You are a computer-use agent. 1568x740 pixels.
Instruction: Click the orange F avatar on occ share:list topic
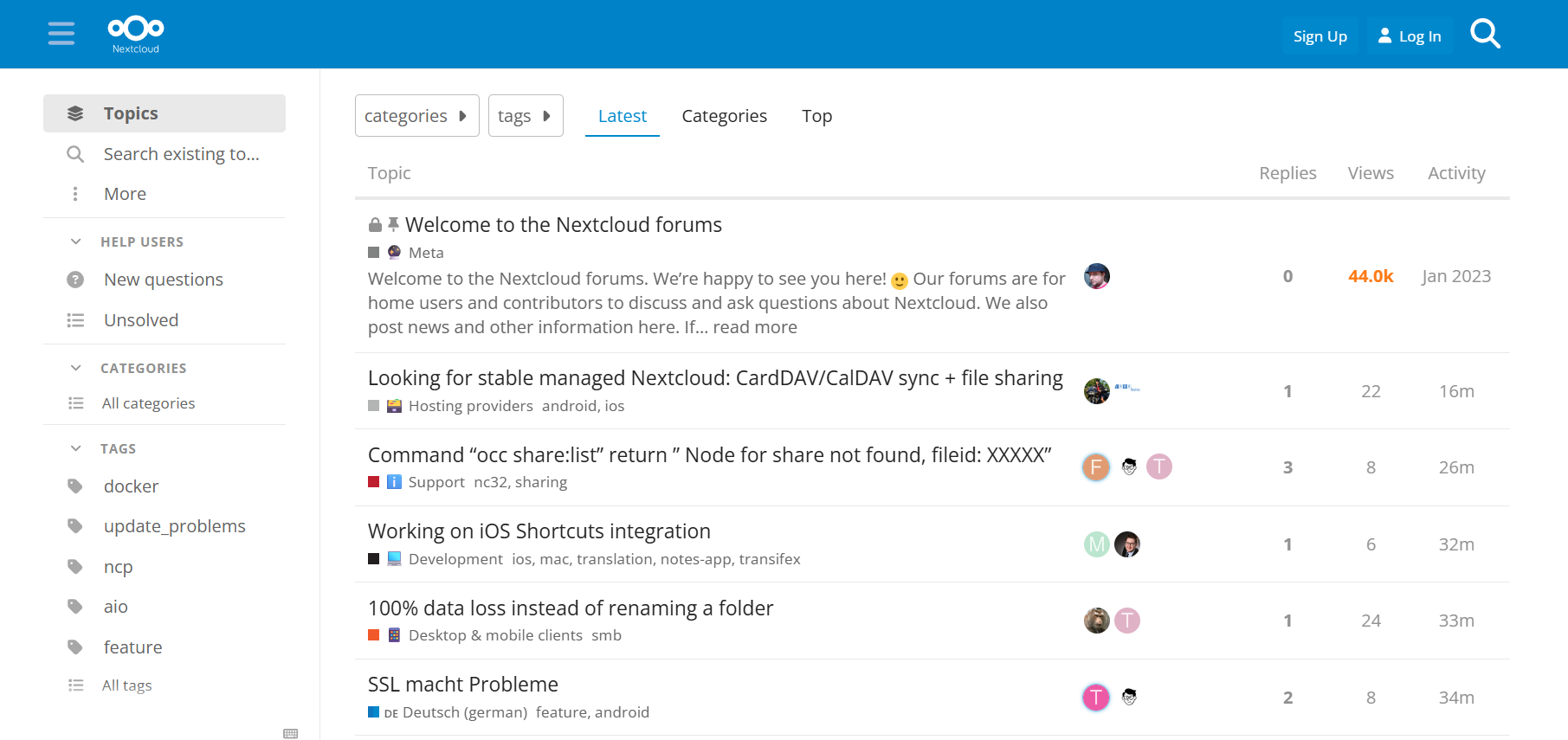pyautogui.click(x=1096, y=467)
